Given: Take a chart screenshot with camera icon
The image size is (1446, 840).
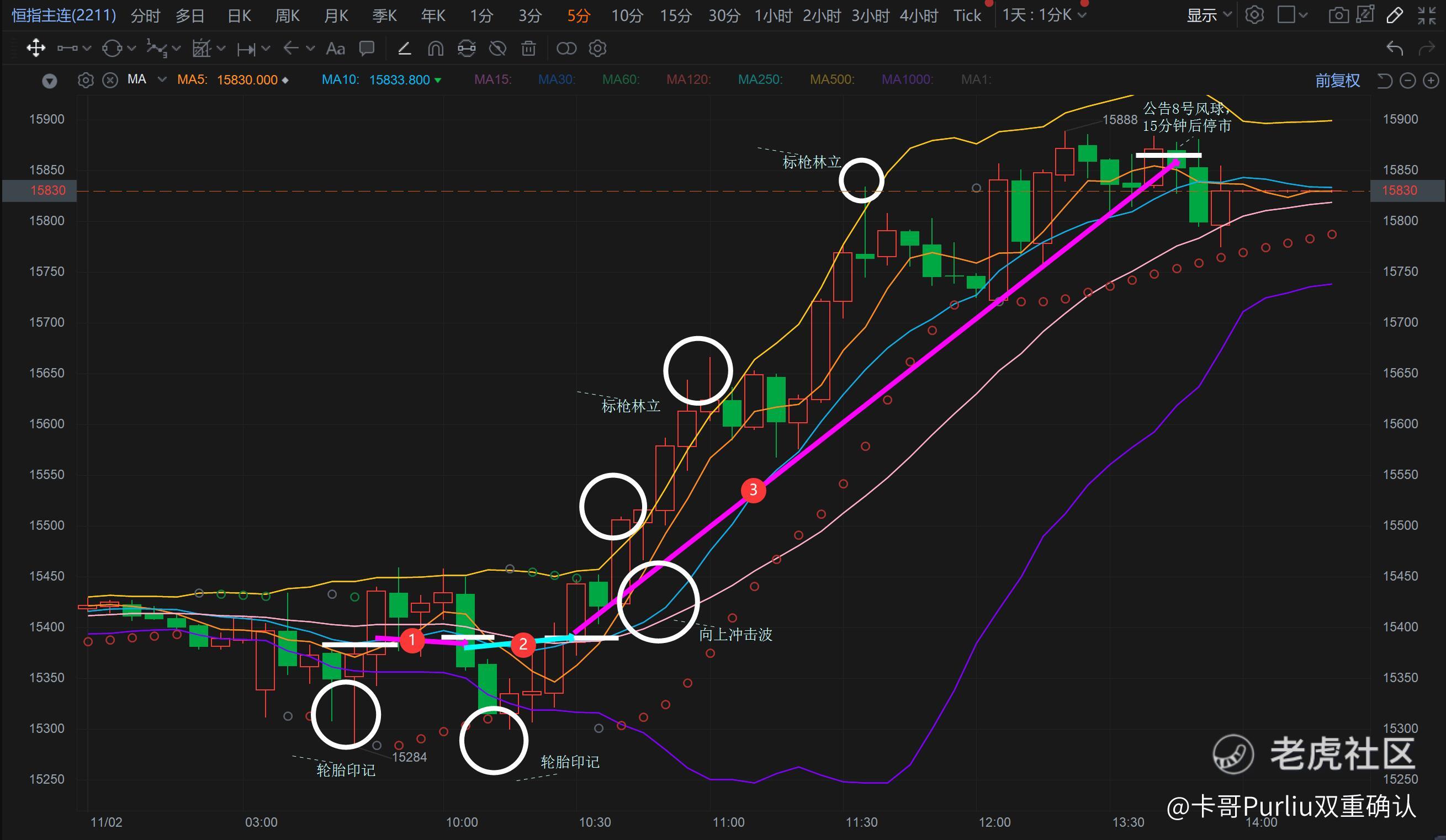Looking at the screenshot, I should tap(1338, 15).
